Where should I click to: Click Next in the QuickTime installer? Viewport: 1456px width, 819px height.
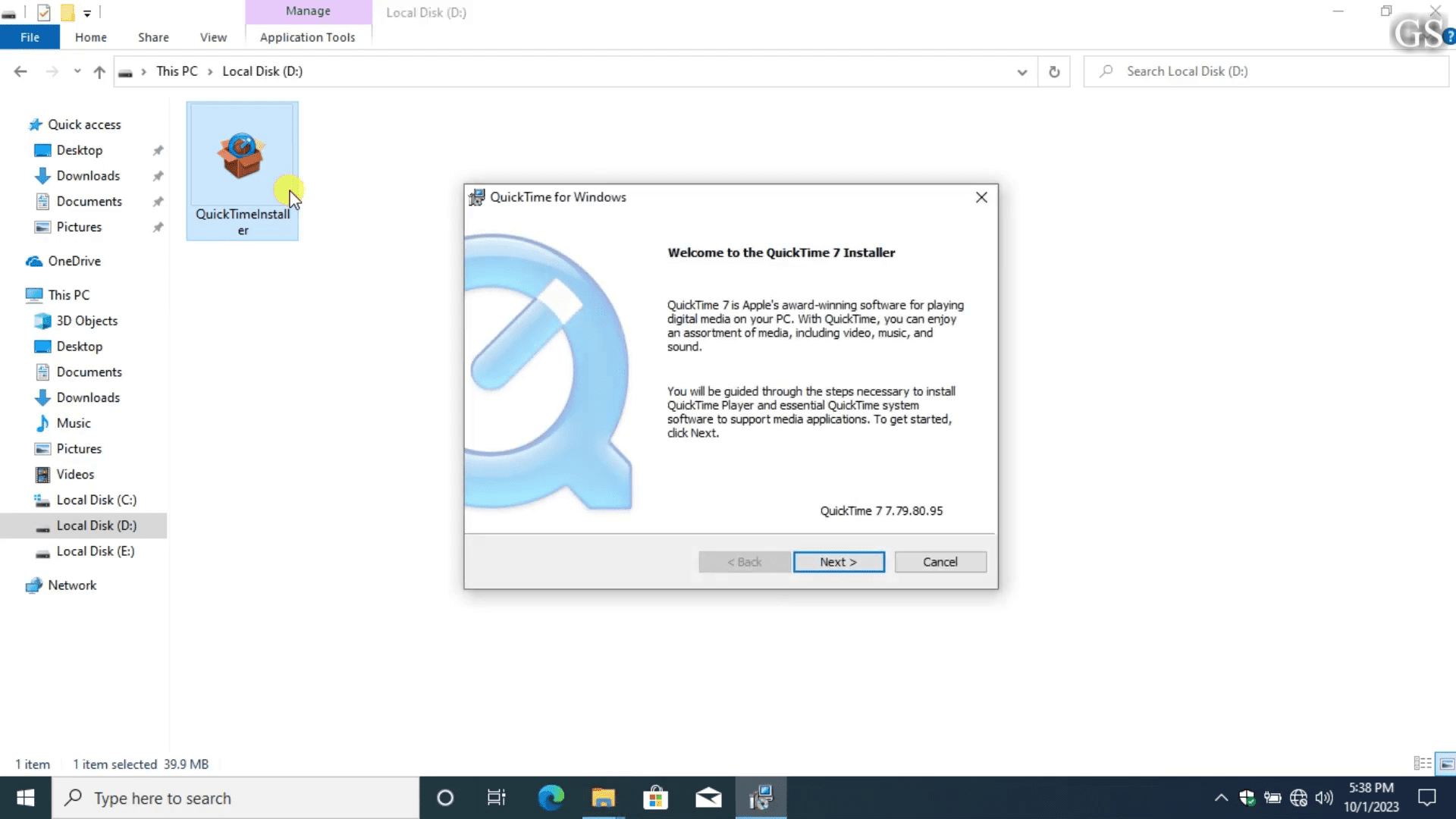[839, 562]
